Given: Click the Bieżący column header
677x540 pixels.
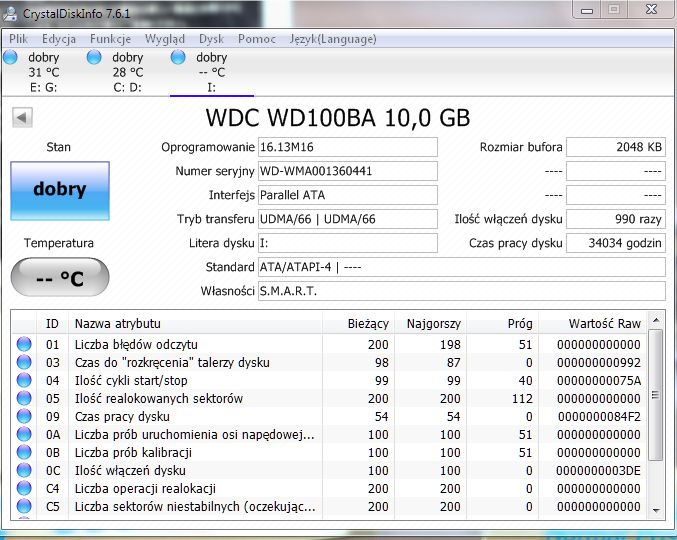Looking at the screenshot, I should 358,323.
